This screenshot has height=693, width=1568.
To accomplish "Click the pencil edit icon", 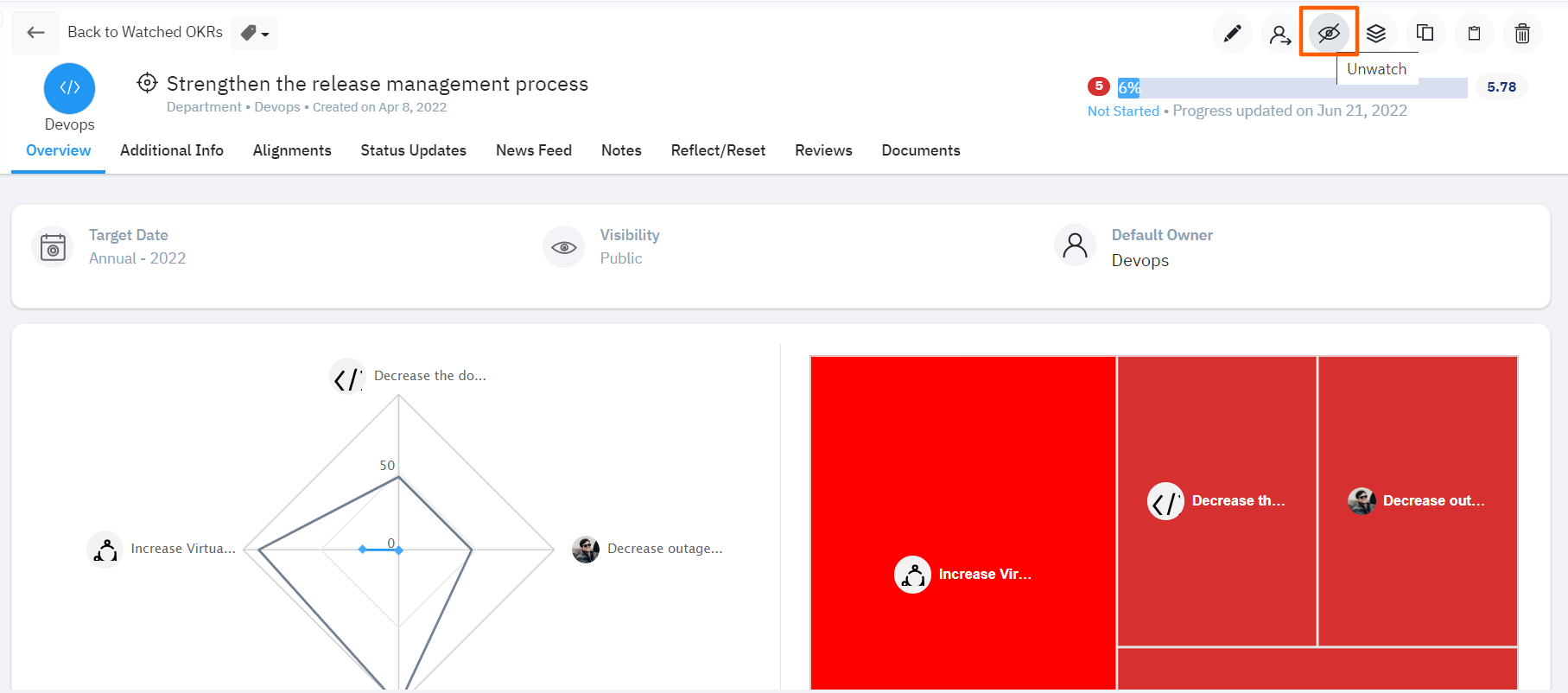I will [x=1232, y=34].
